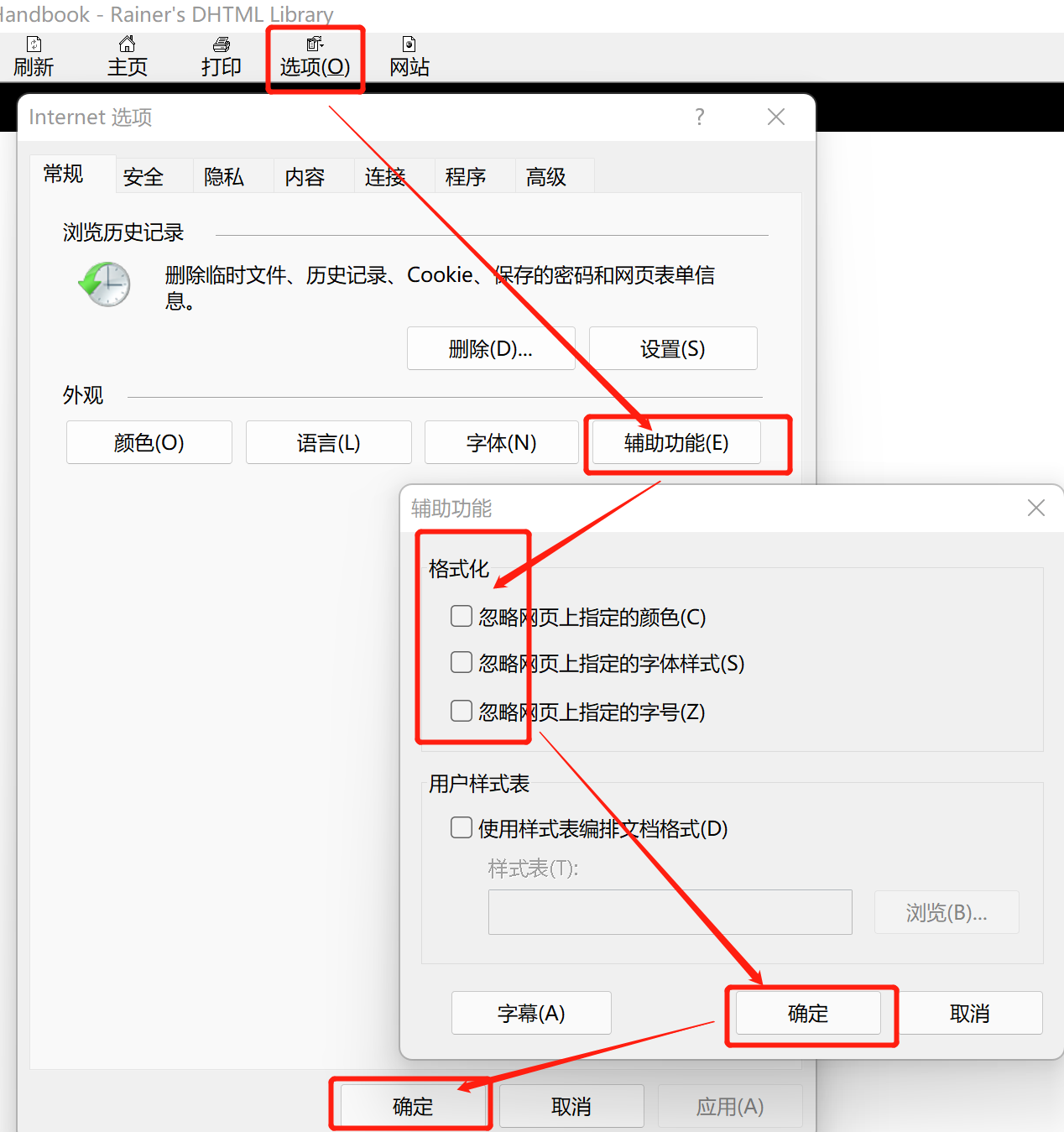Confirm with 确定 in 辅助功能 dialog
This screenshot has height=1132, width=1064.
(808, 1013)
